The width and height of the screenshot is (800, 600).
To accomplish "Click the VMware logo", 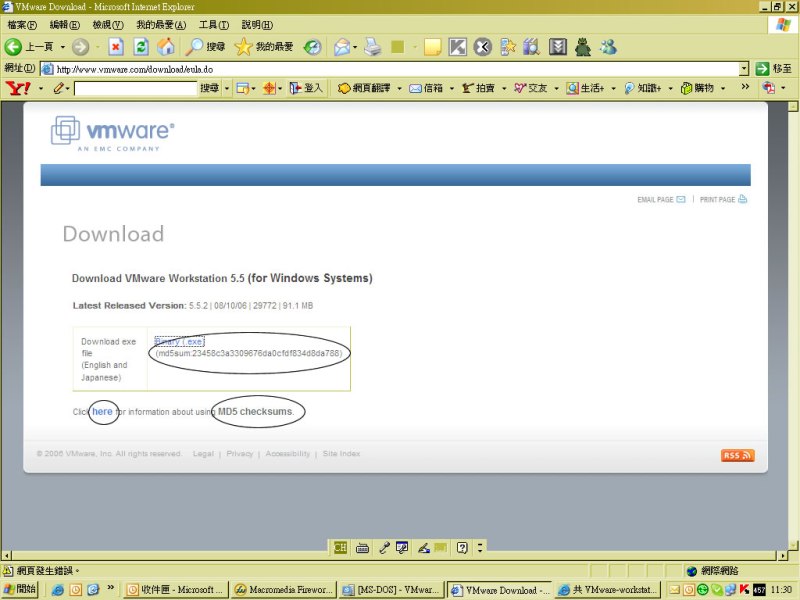I will point(113,134).
